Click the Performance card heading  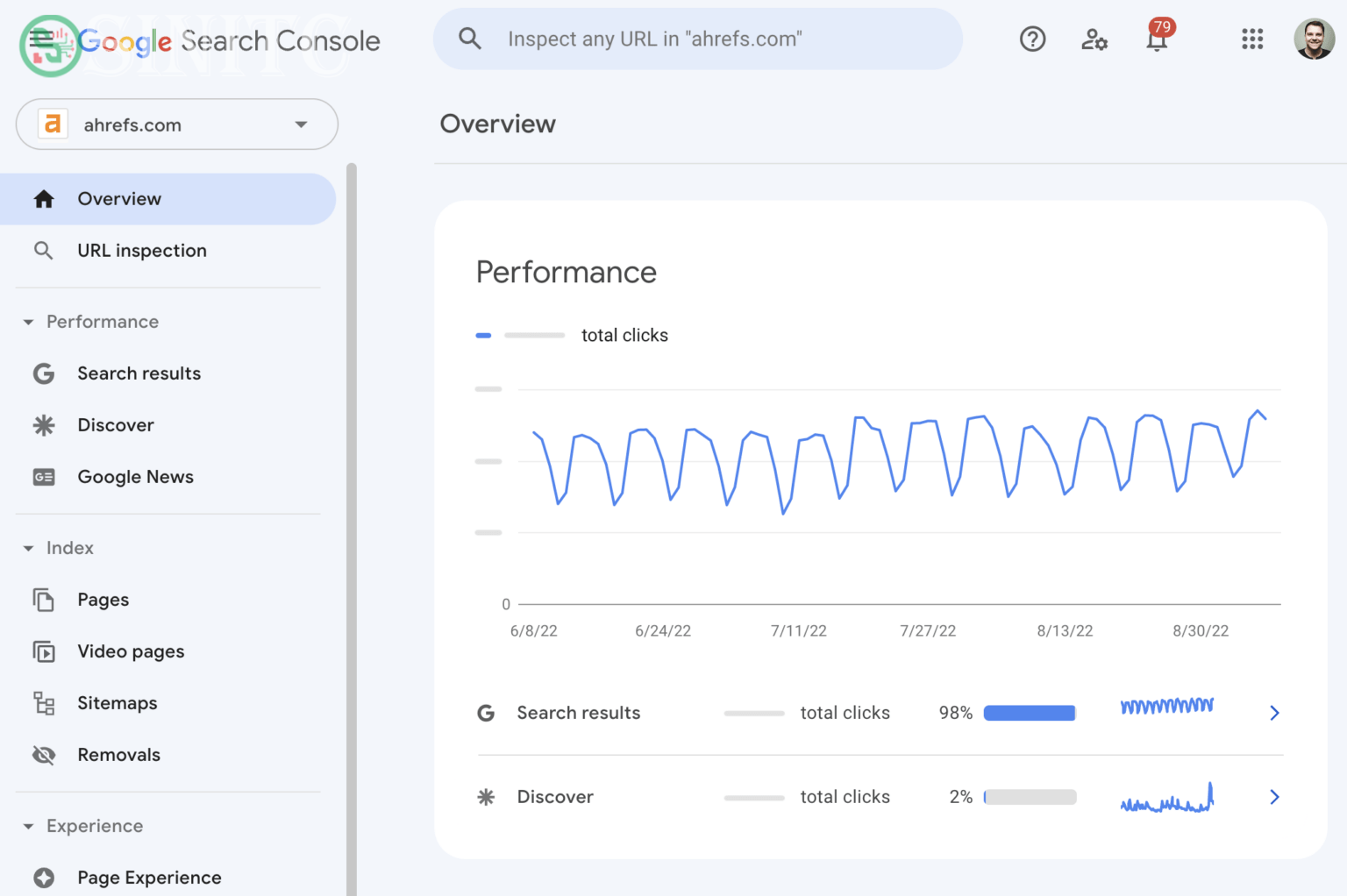click(567, 273)
